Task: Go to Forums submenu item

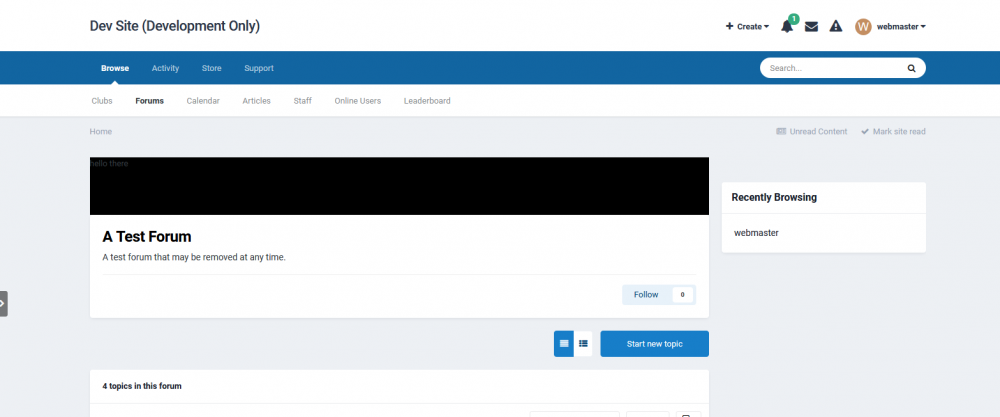Action: [x=149, y=101]
